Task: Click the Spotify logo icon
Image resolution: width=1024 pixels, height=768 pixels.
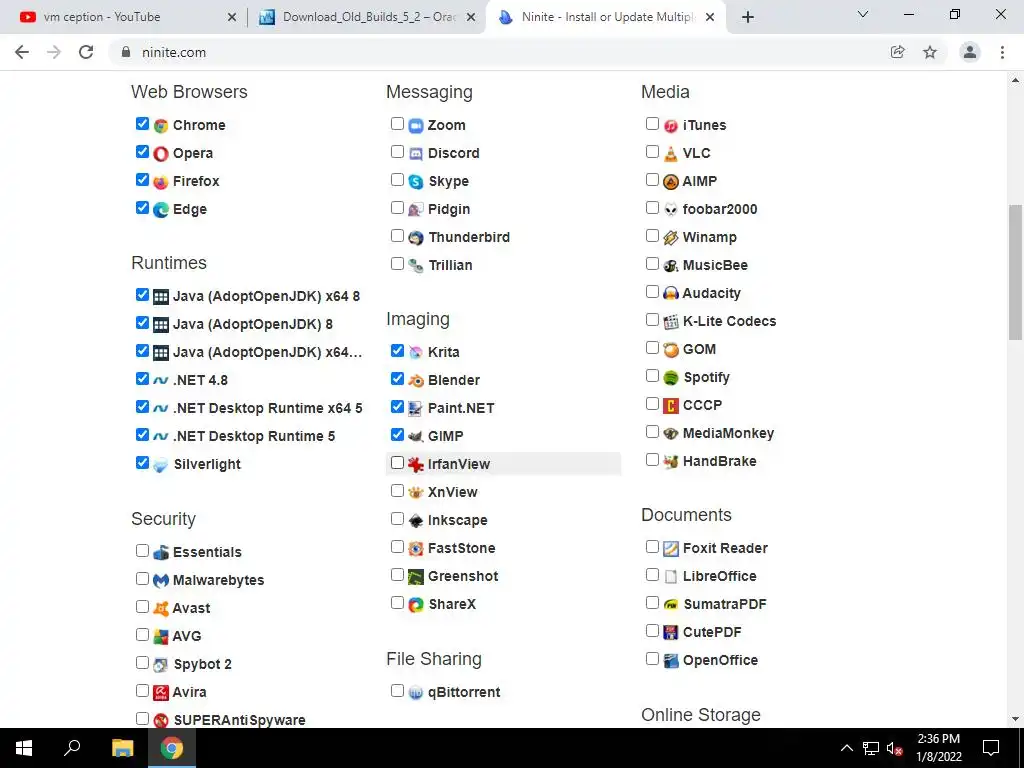Action: (x=671, y=377)
